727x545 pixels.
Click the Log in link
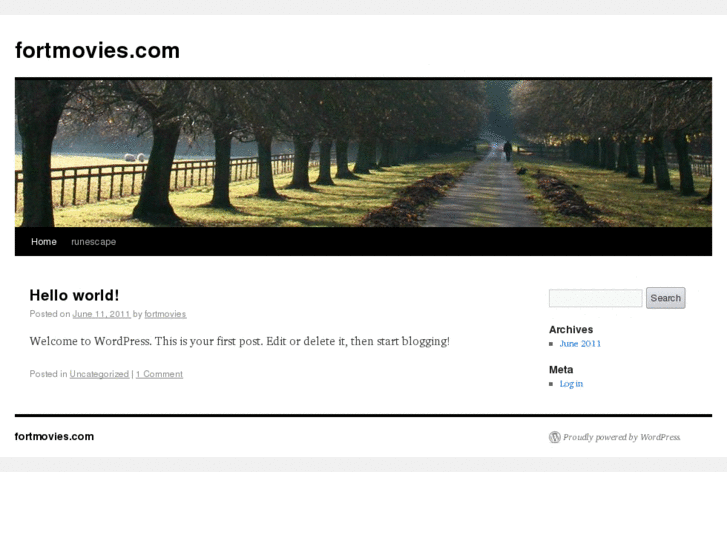pos(571,384)
